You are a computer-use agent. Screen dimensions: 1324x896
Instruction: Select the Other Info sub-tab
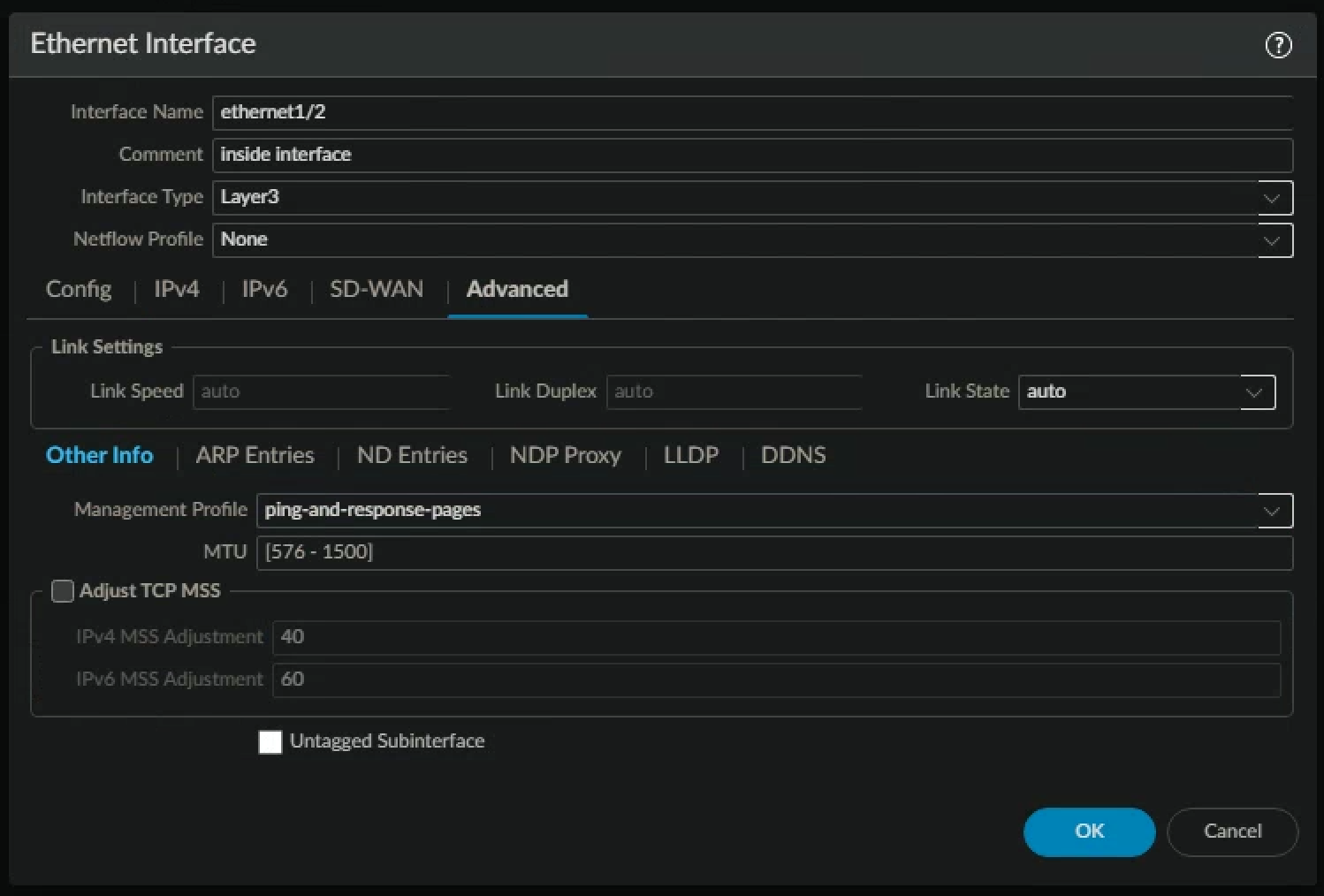(100, 455)
